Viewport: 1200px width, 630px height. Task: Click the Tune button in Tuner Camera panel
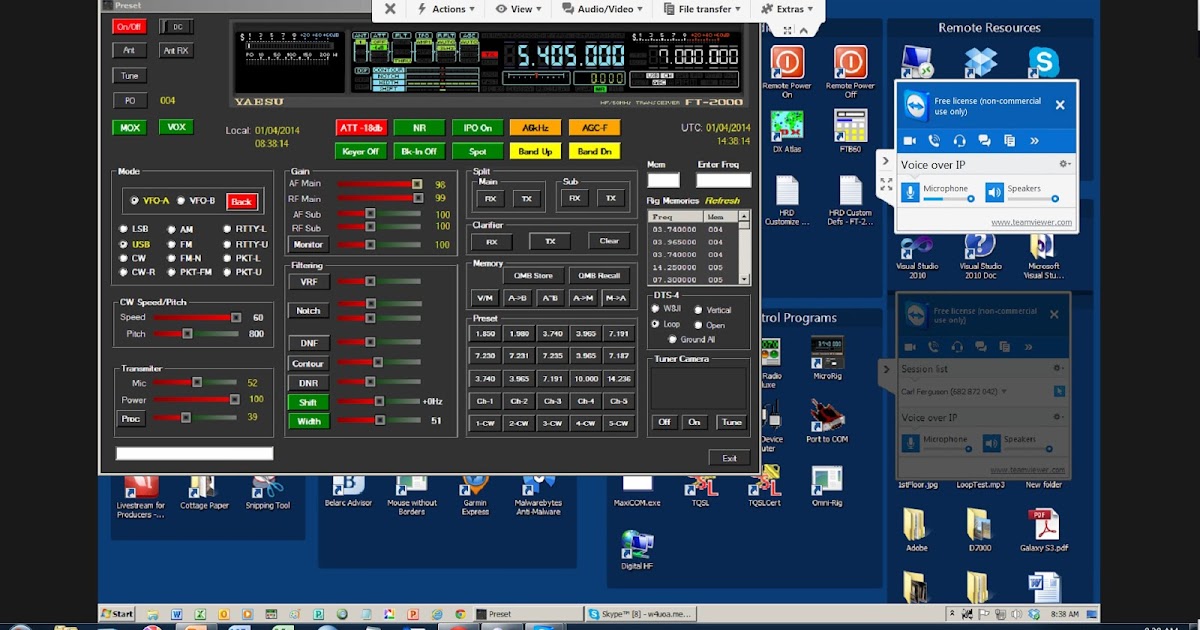[731, 422]
